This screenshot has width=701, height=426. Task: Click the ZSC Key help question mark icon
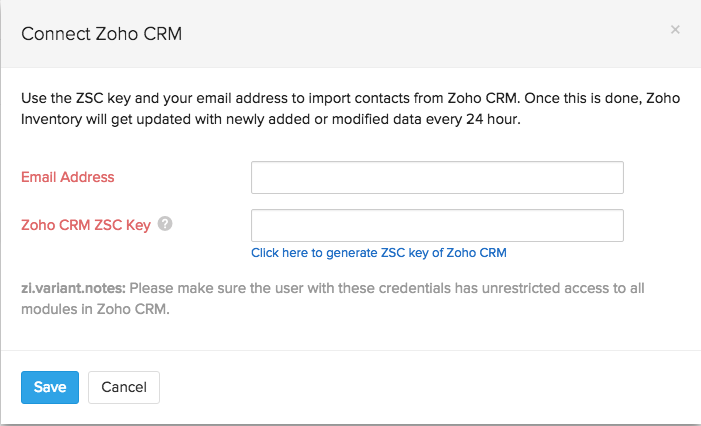[166, 224]
